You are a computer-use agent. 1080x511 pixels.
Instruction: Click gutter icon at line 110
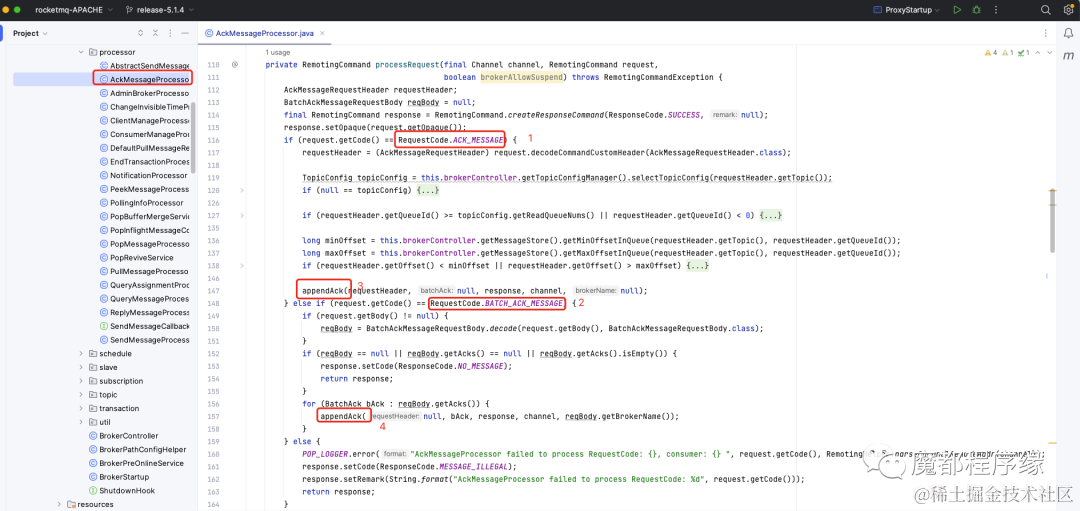pyautogui.click(x=235, y=64)
